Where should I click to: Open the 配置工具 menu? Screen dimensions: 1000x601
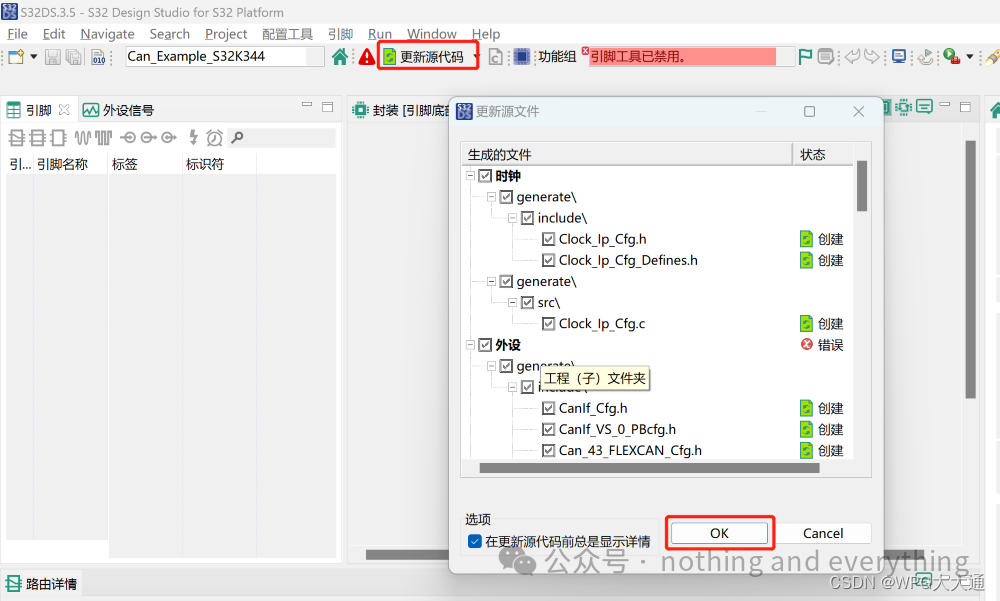click(x=287, y=34)
